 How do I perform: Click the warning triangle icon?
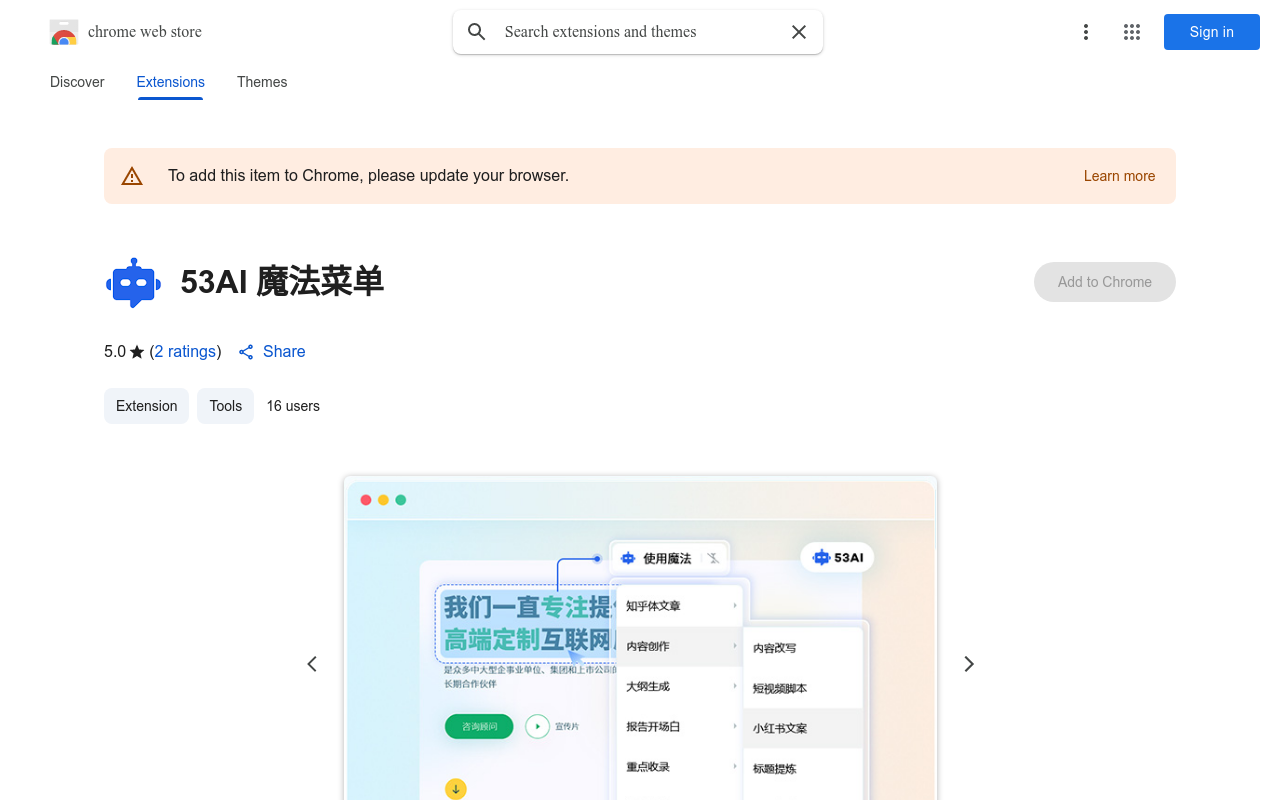pyautogui.click(x=132, y=176)
